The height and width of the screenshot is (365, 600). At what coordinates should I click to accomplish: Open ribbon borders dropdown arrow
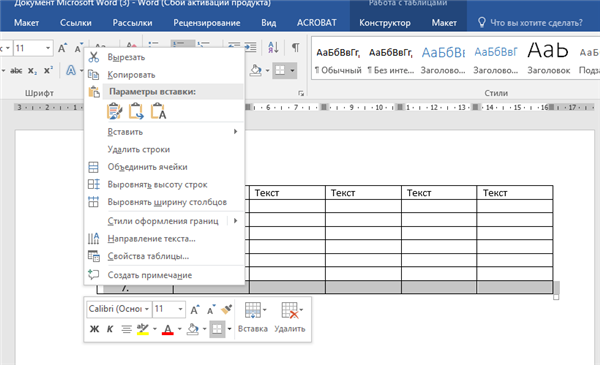(x=292, y=70)
